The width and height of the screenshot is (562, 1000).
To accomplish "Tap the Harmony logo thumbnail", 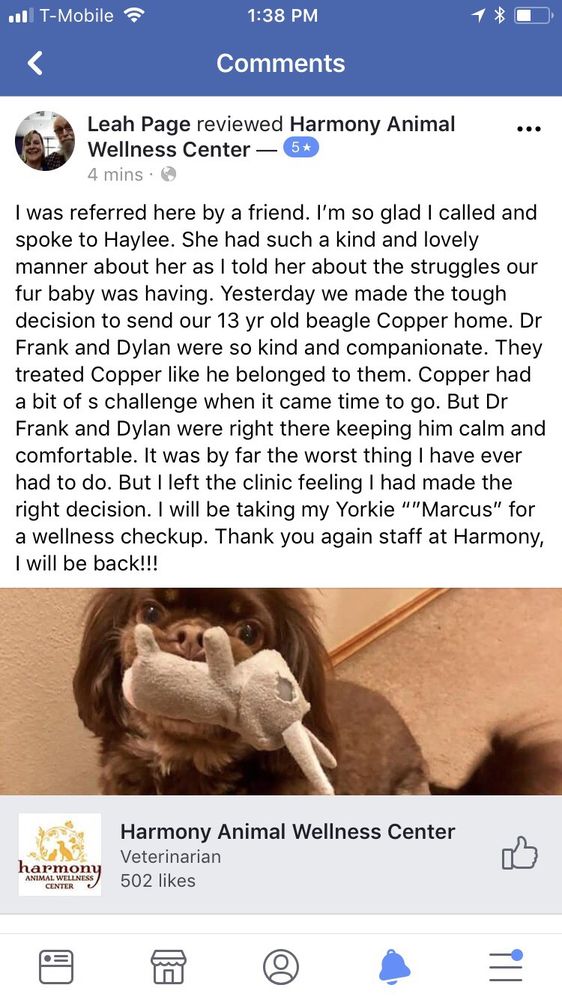I will point(60,854).
